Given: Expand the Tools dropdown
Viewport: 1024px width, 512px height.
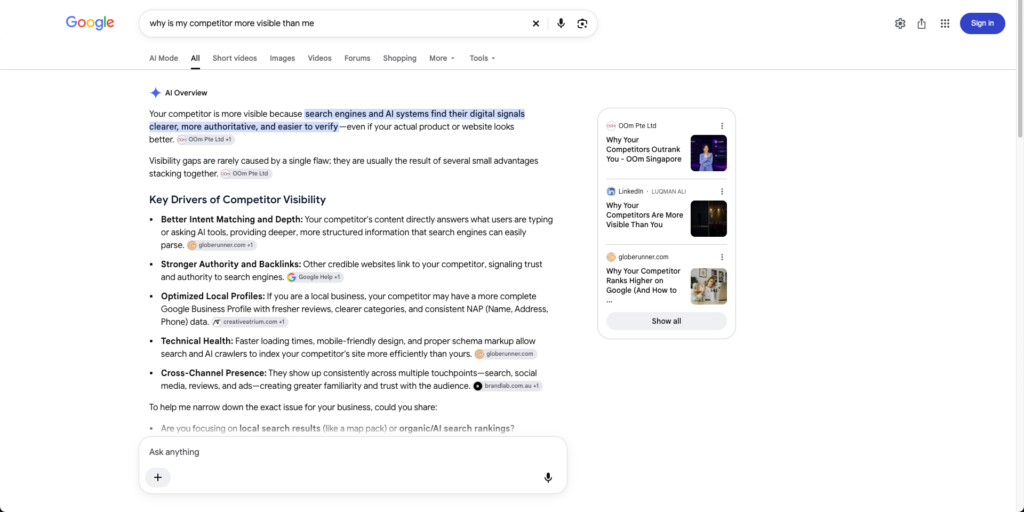Looking at the screenshot, I should (x=482, y=58).
